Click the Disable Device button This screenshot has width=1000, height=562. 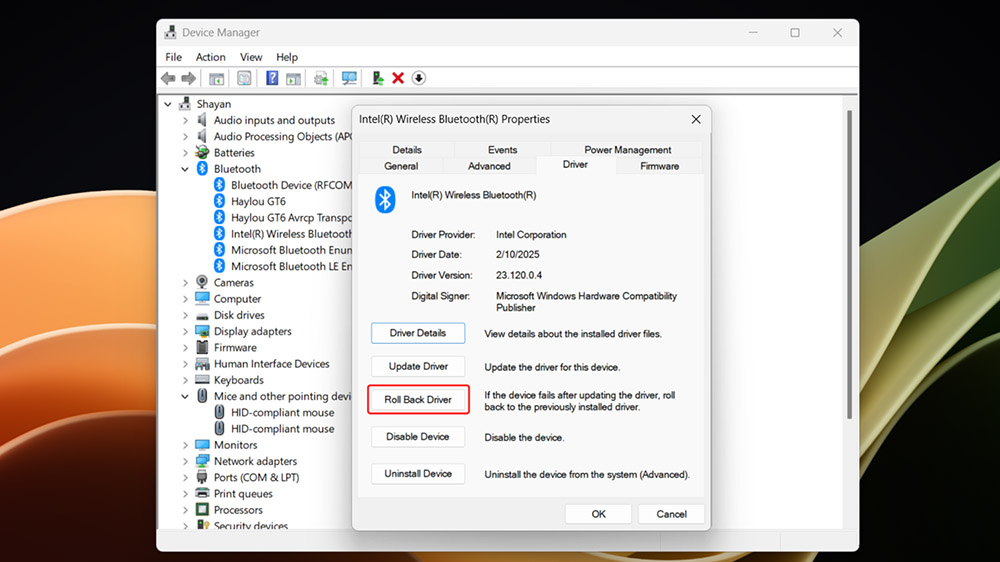[418, 436]
